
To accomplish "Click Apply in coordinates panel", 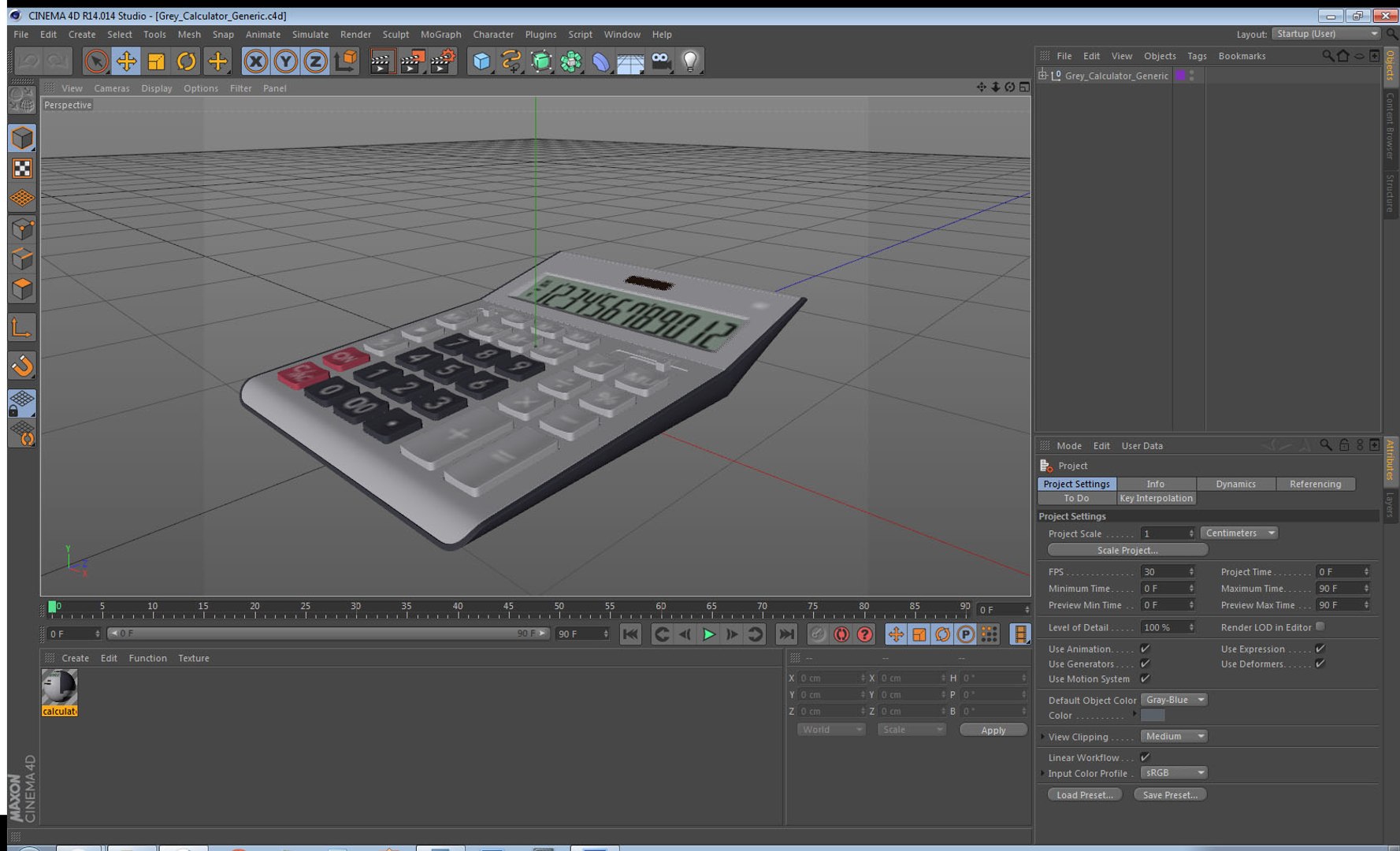I will (993, 730).
